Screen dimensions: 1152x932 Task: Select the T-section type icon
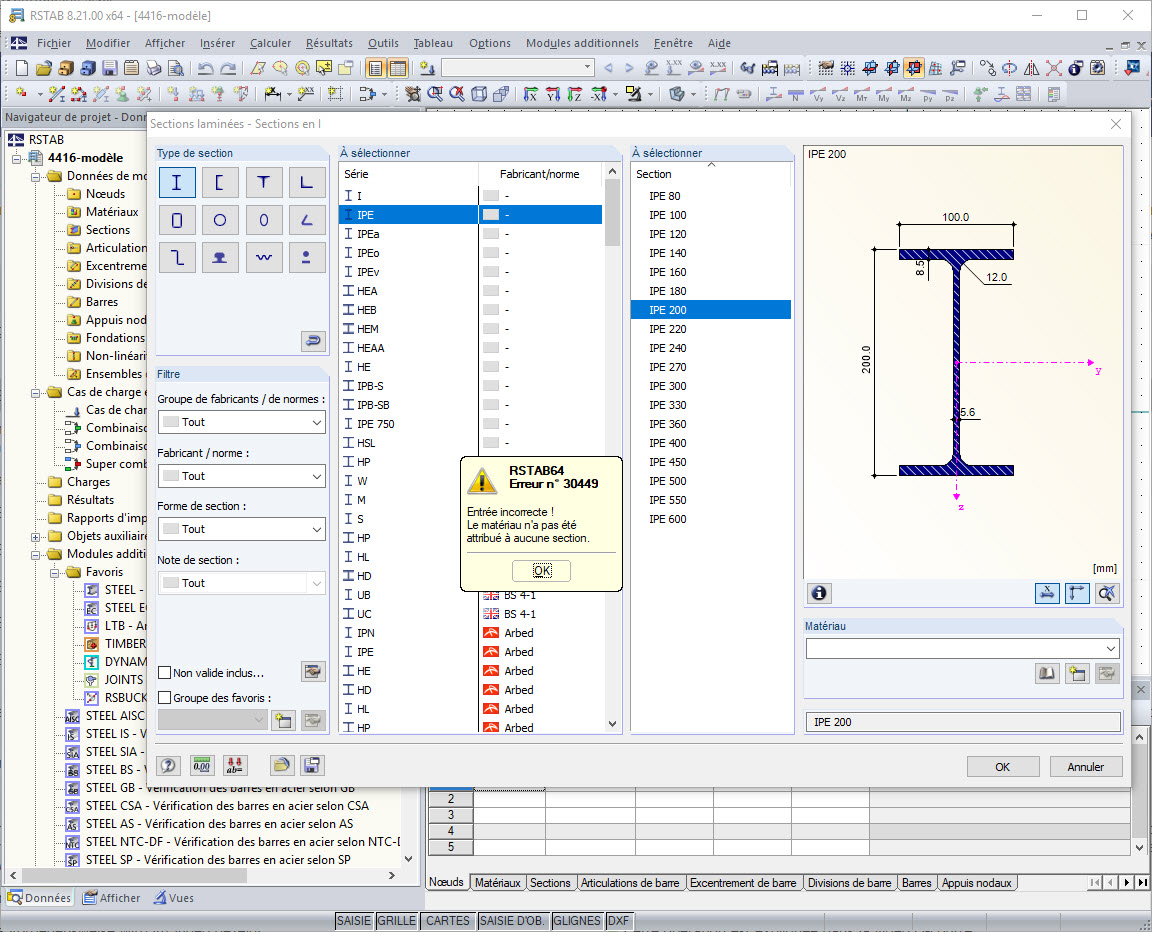click(x=263, y=183)
